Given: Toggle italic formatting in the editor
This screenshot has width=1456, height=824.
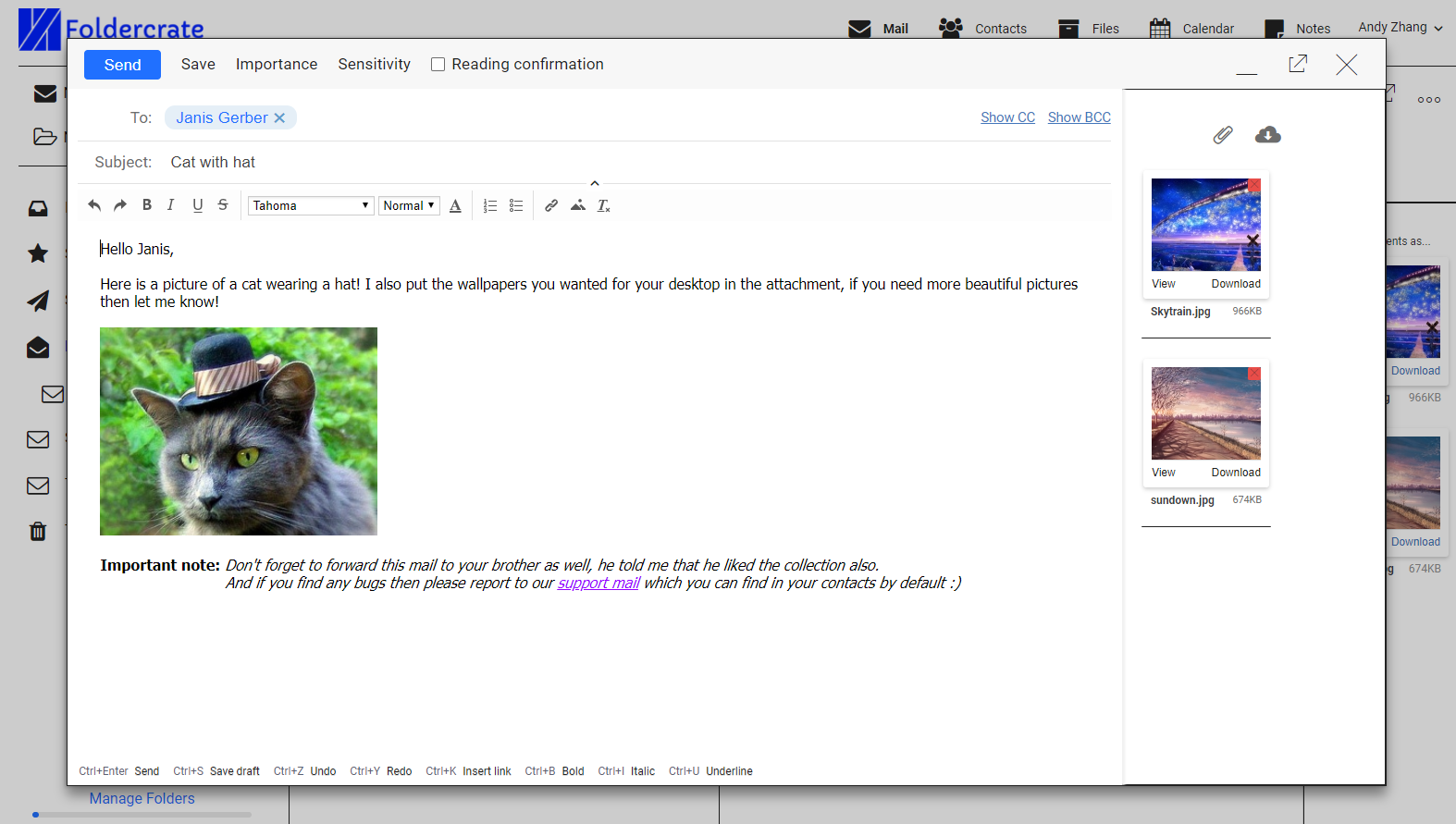Looking at the screenshot, I should tap(171, 205).
